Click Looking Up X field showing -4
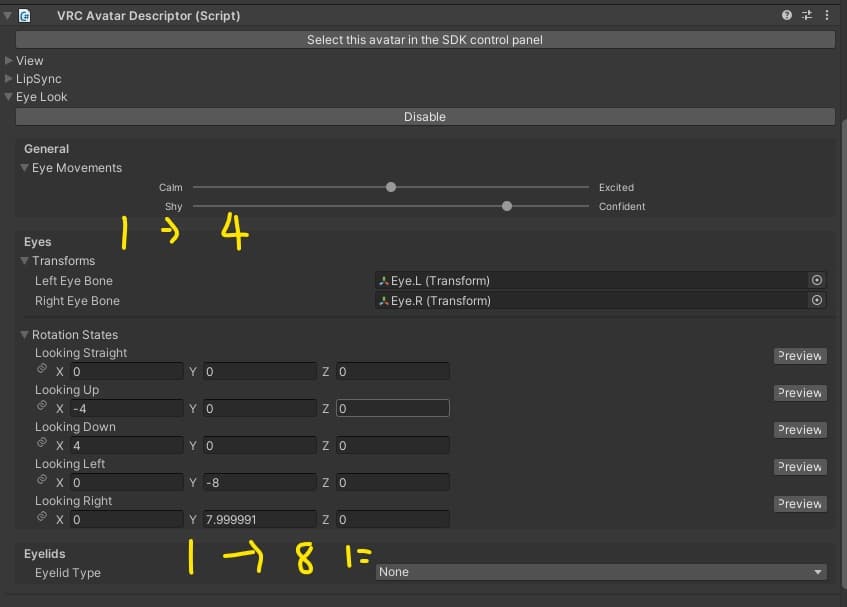847x607 pixels. 126,408
